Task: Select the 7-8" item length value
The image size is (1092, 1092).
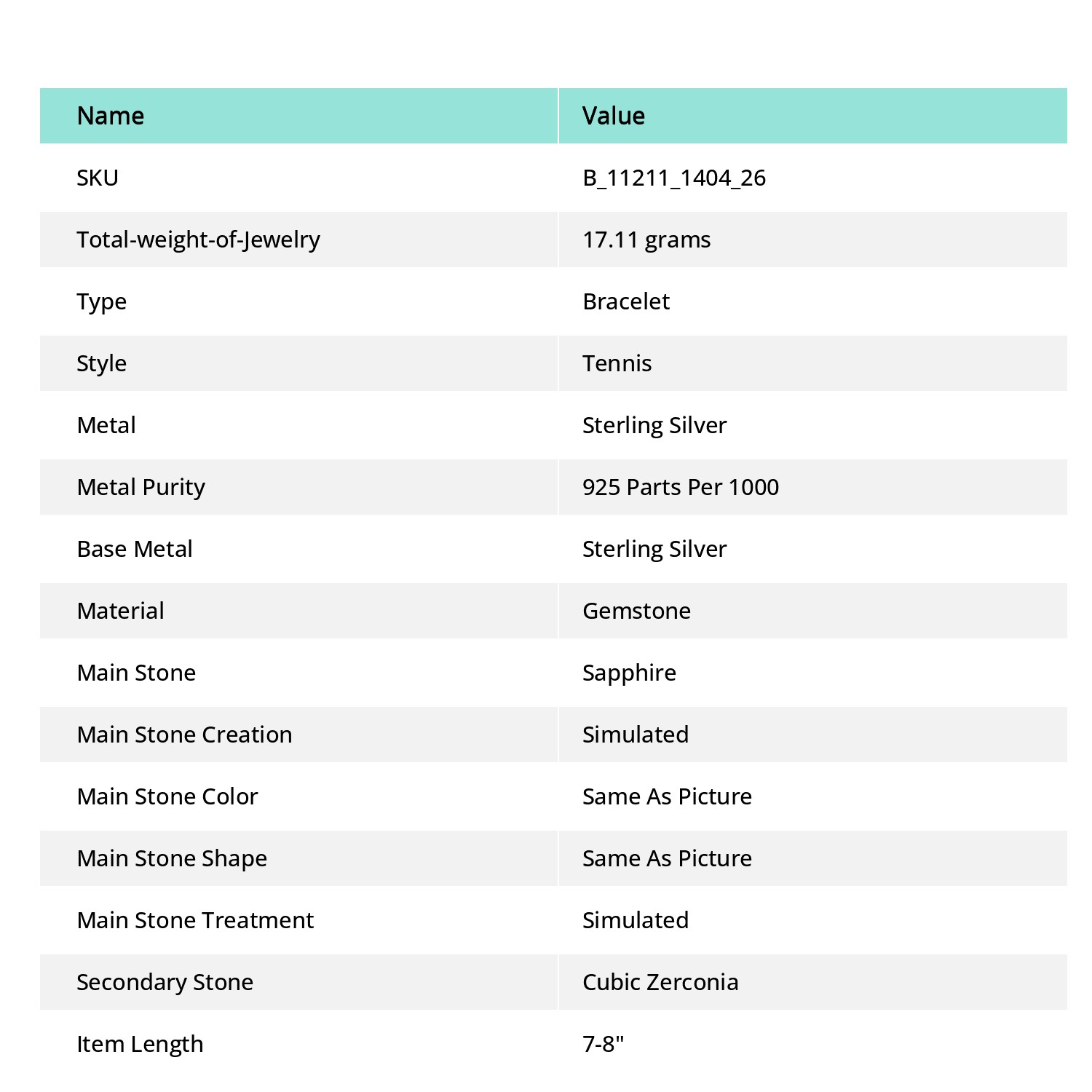Action: [x=604, y=1044]
